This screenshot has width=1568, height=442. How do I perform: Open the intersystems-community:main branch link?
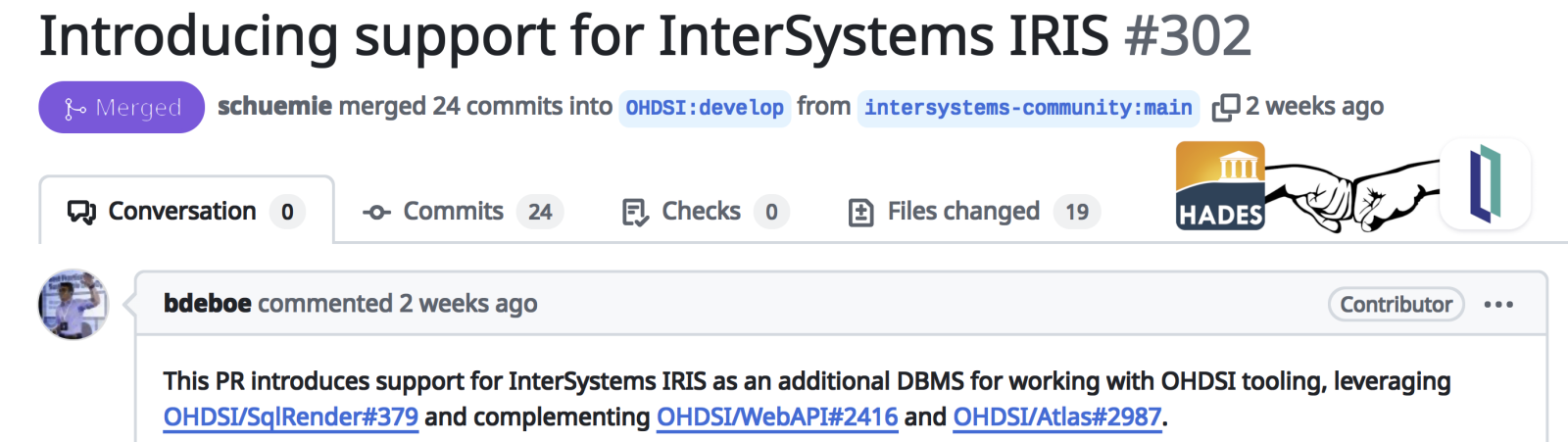(x=1028, y=107)
